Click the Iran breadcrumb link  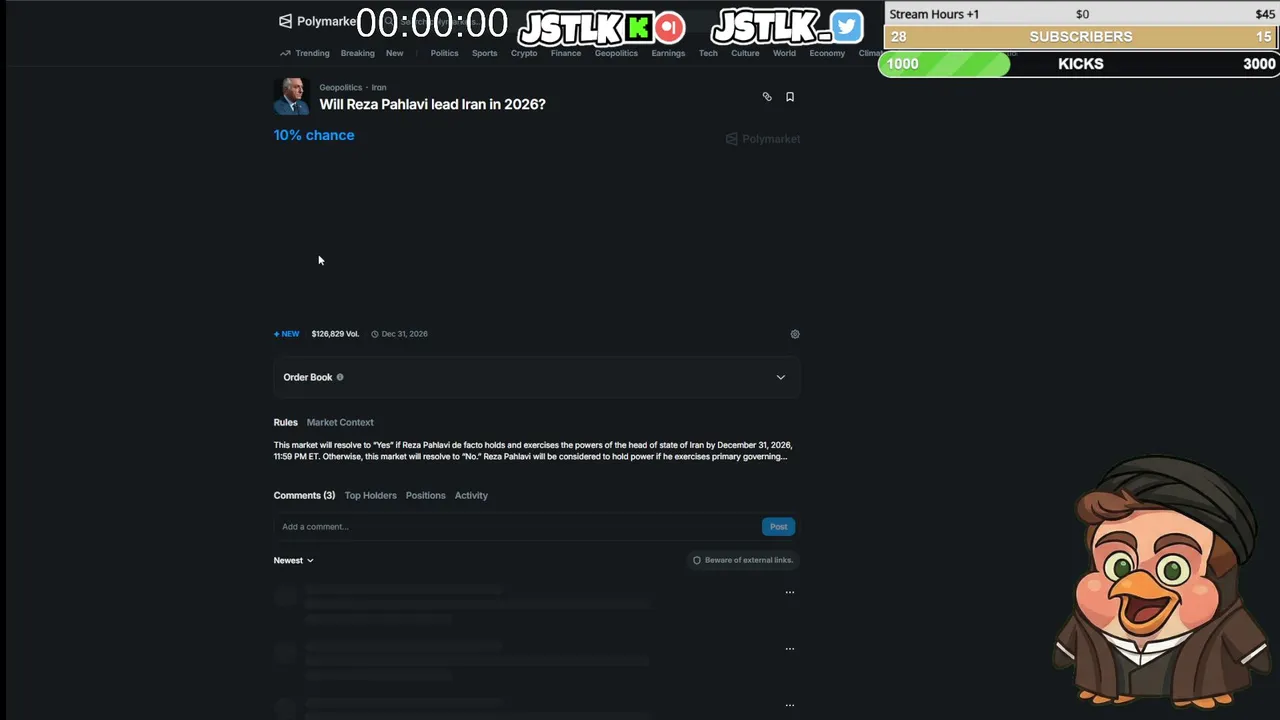[x=379, y=87]
